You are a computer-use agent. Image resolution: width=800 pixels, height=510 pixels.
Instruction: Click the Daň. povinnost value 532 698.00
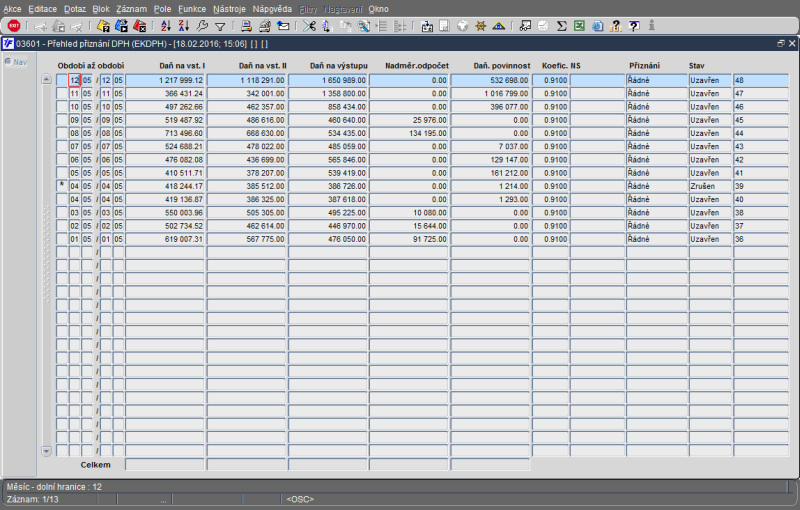490,80
